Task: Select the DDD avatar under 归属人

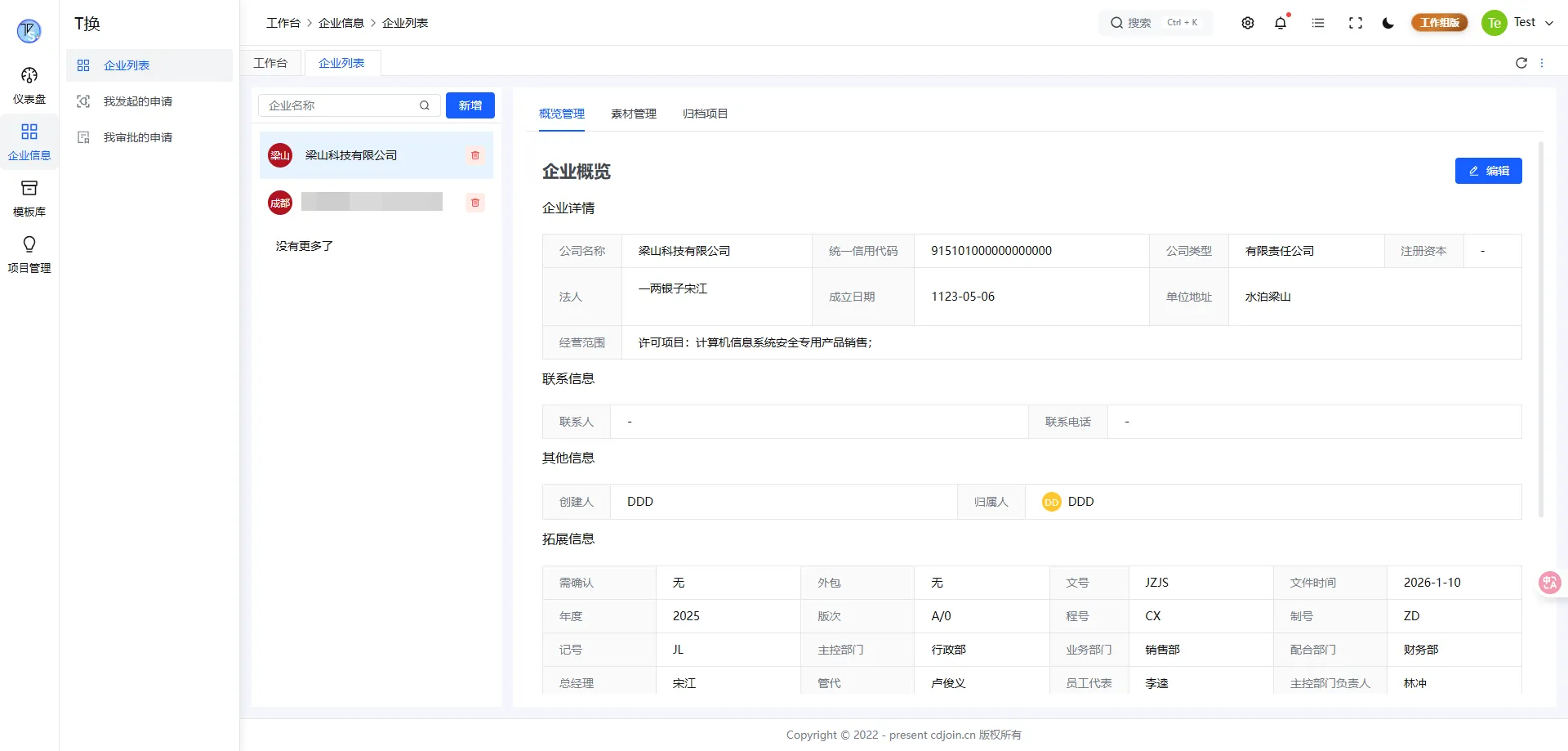Action: pyautogui.click(x=1051, y=502)
